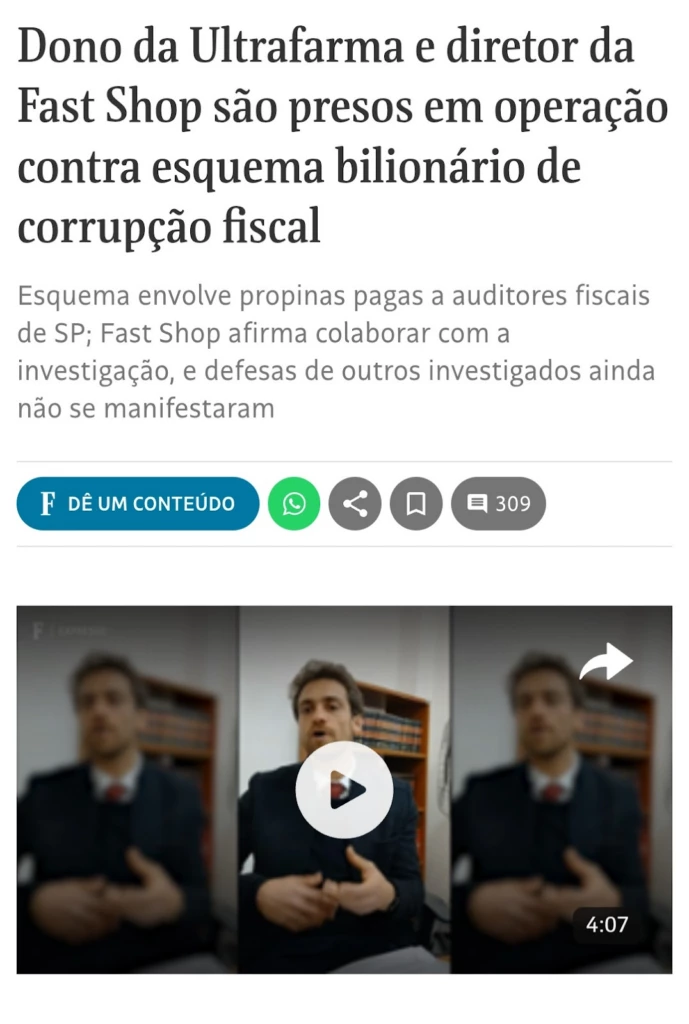Click 'não se manifestaram' in the subtitle
The width and height of the screenshot is (689, 1024).
pos(146,409)
